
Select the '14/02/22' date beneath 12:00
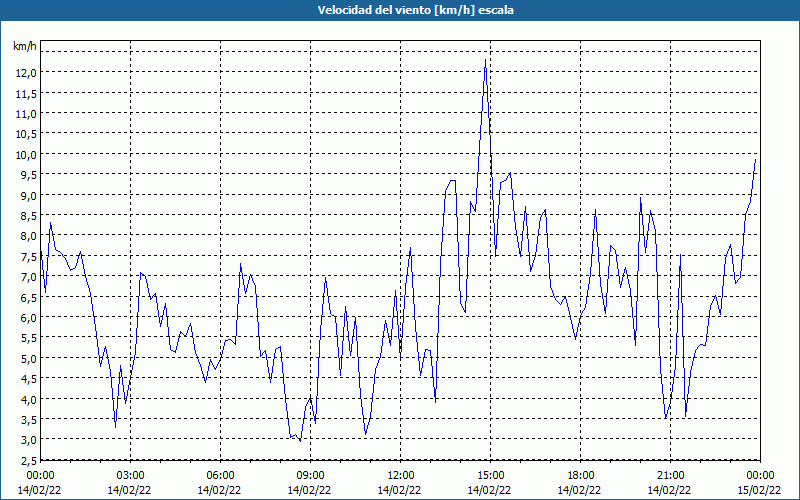click(399, 490)
